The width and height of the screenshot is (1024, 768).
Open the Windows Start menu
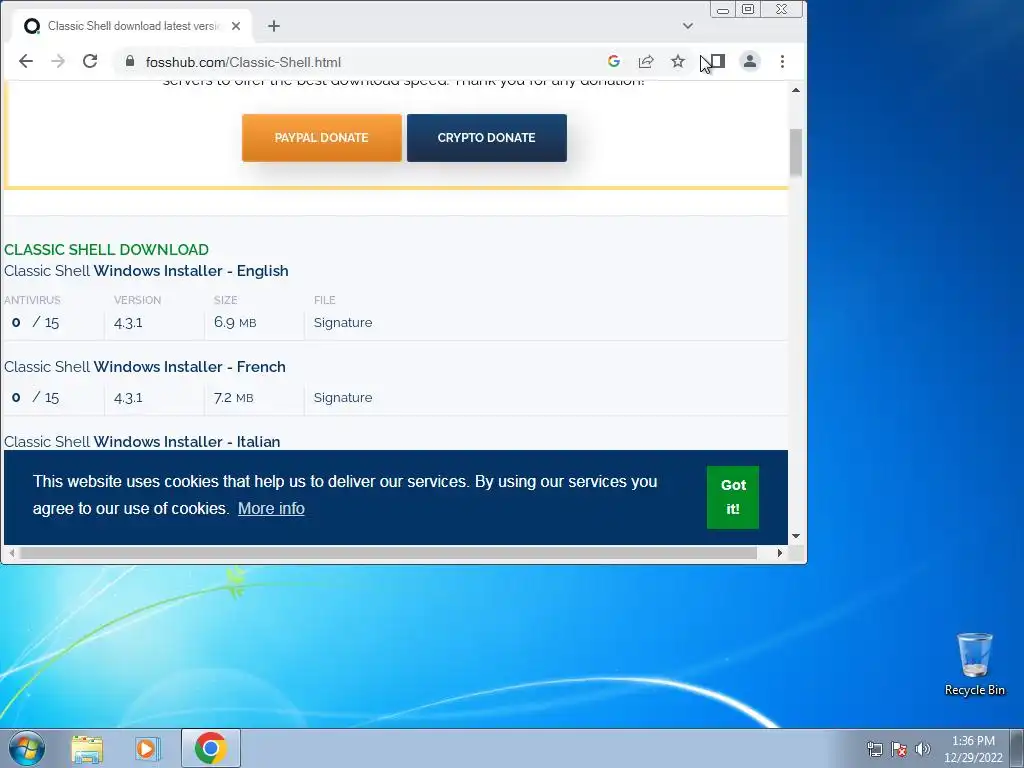coord(27,748)
